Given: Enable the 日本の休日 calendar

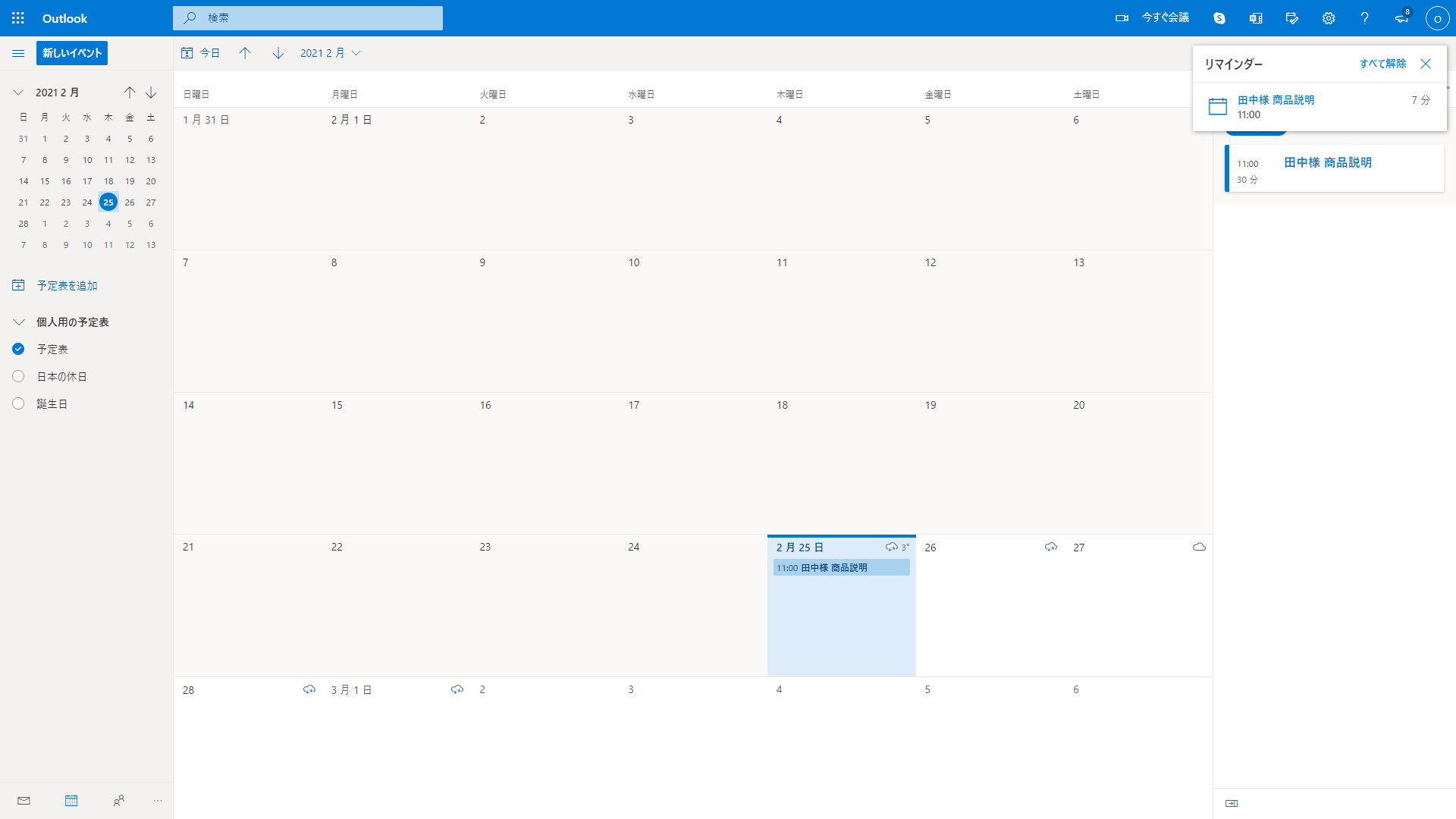Looking at the screenshot, I should click(19, 377).
